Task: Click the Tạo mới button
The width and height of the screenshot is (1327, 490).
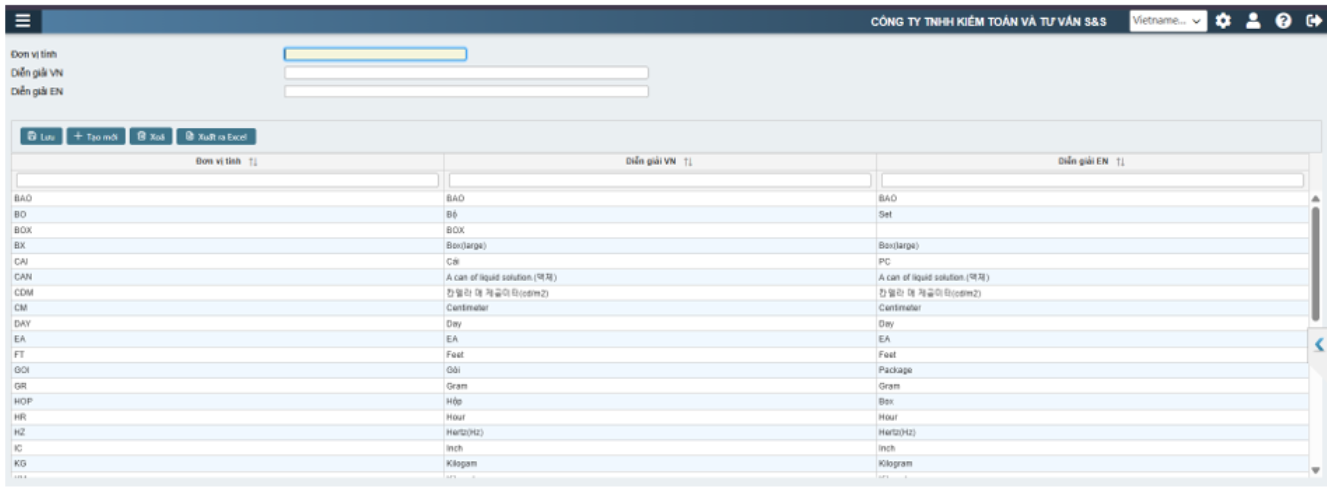Action: click(x=96, y=137)
